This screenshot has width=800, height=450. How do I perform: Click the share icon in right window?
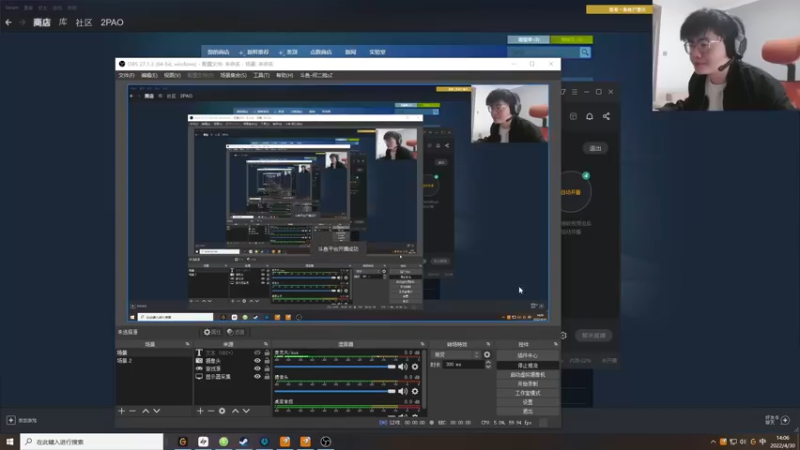(x=606, y=116)
